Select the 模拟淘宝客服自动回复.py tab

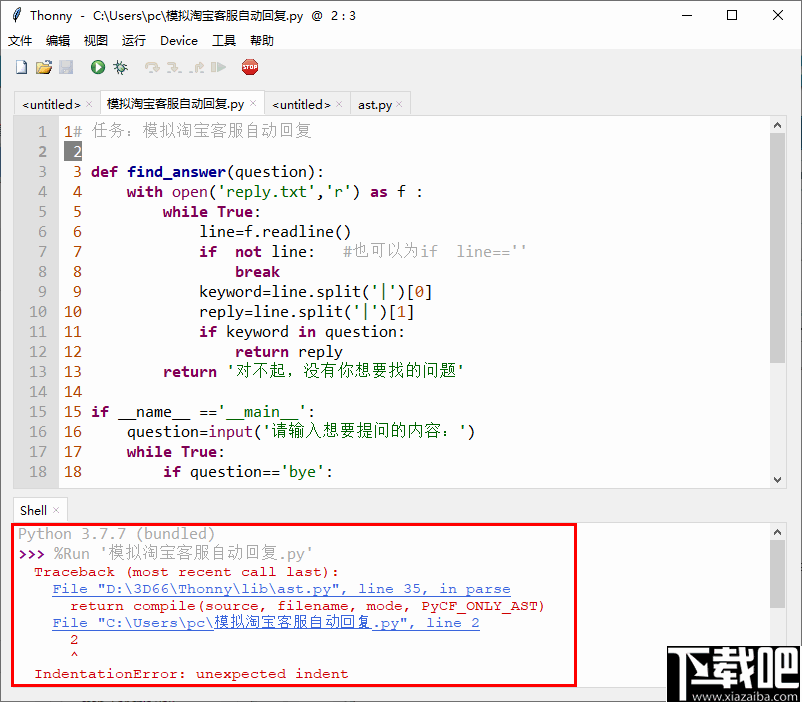[175, 104]
